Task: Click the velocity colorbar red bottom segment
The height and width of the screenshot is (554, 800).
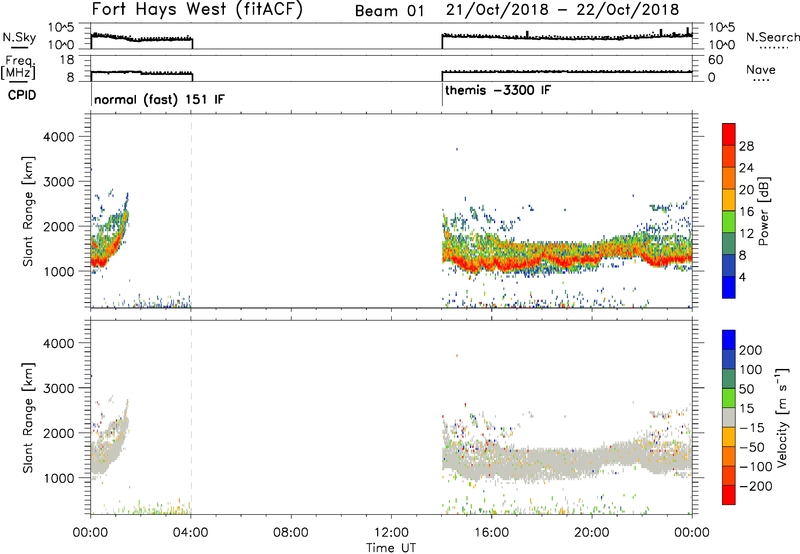Action: pyautogui.click(x=729, y=495)
